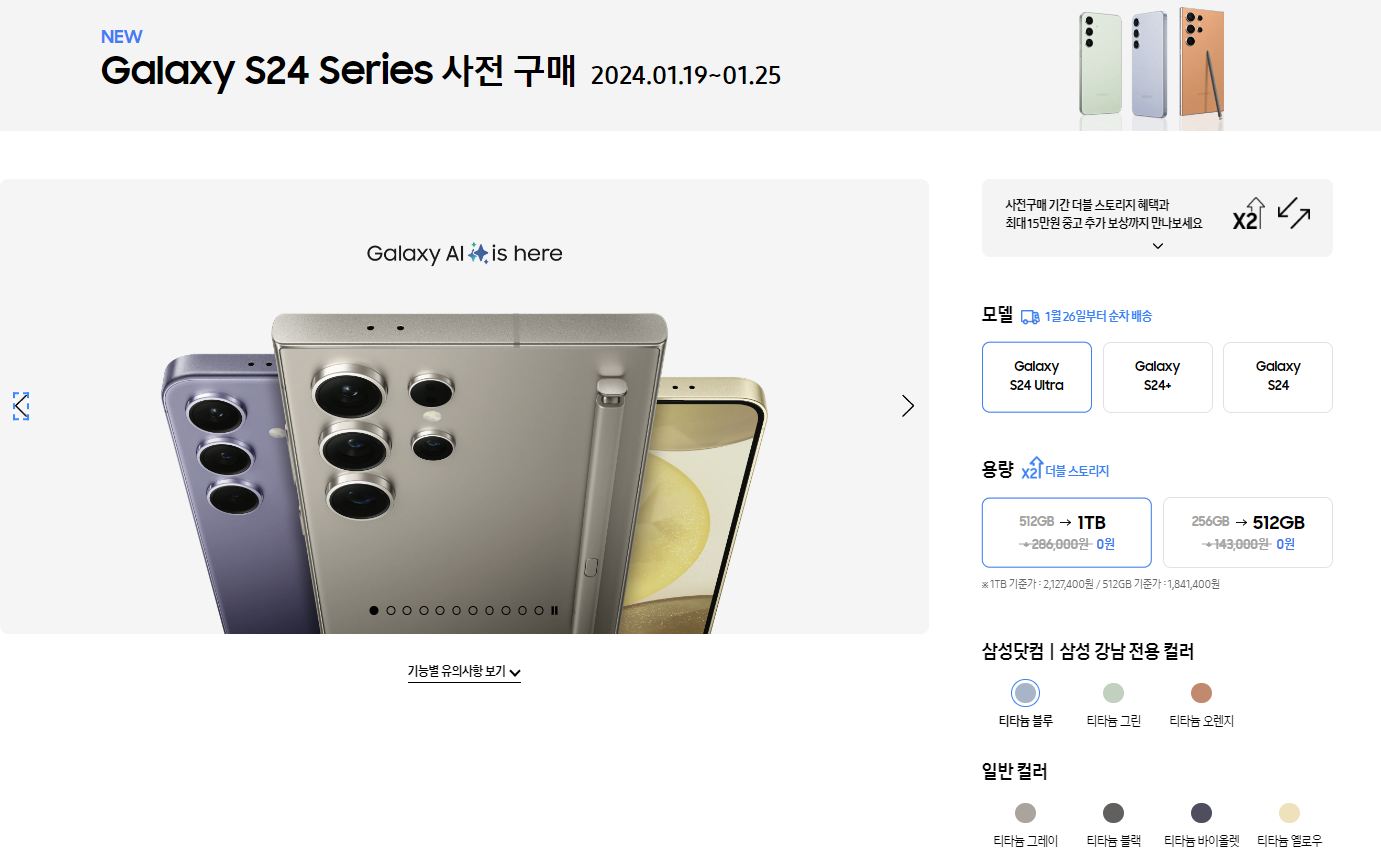The height and width of the screenshot is (866, 1381).
Task: Click the x2 더블 스토리지 icon beside 용량
Action: [x=1031, y=470]
